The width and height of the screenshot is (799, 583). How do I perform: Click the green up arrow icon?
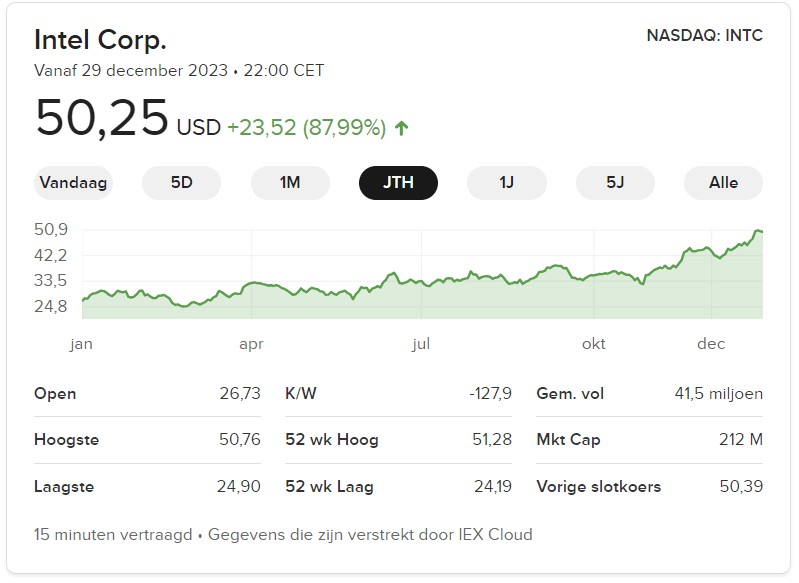402,128
